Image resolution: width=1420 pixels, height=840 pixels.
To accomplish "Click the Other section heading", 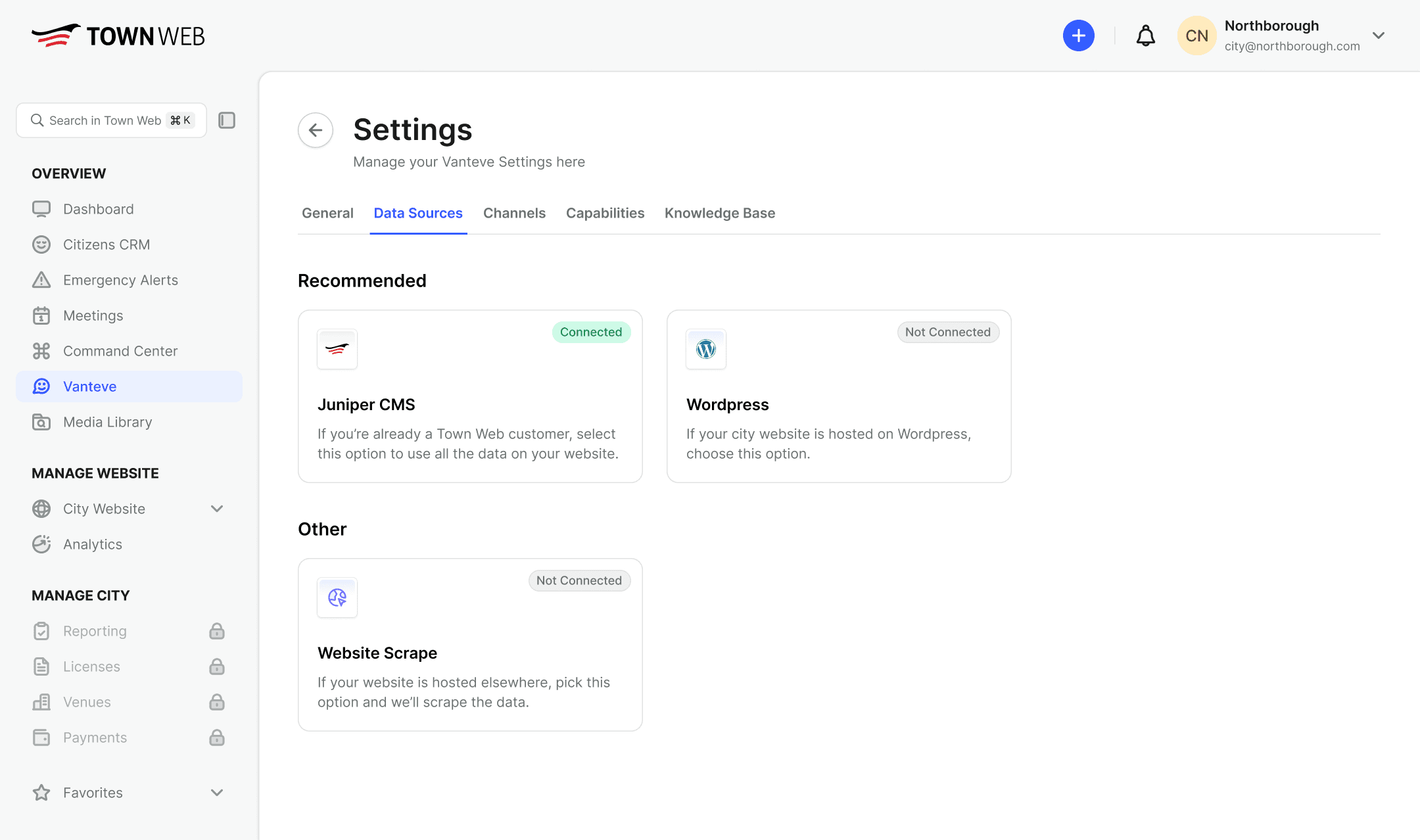I will 322,529.
